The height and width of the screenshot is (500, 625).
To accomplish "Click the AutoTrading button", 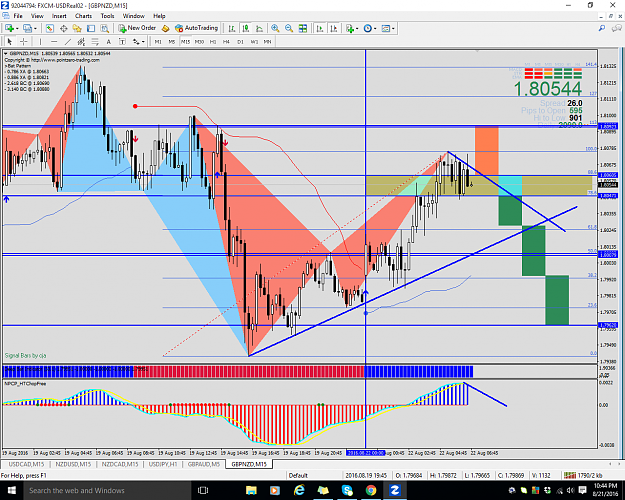I will coord(197,28).
